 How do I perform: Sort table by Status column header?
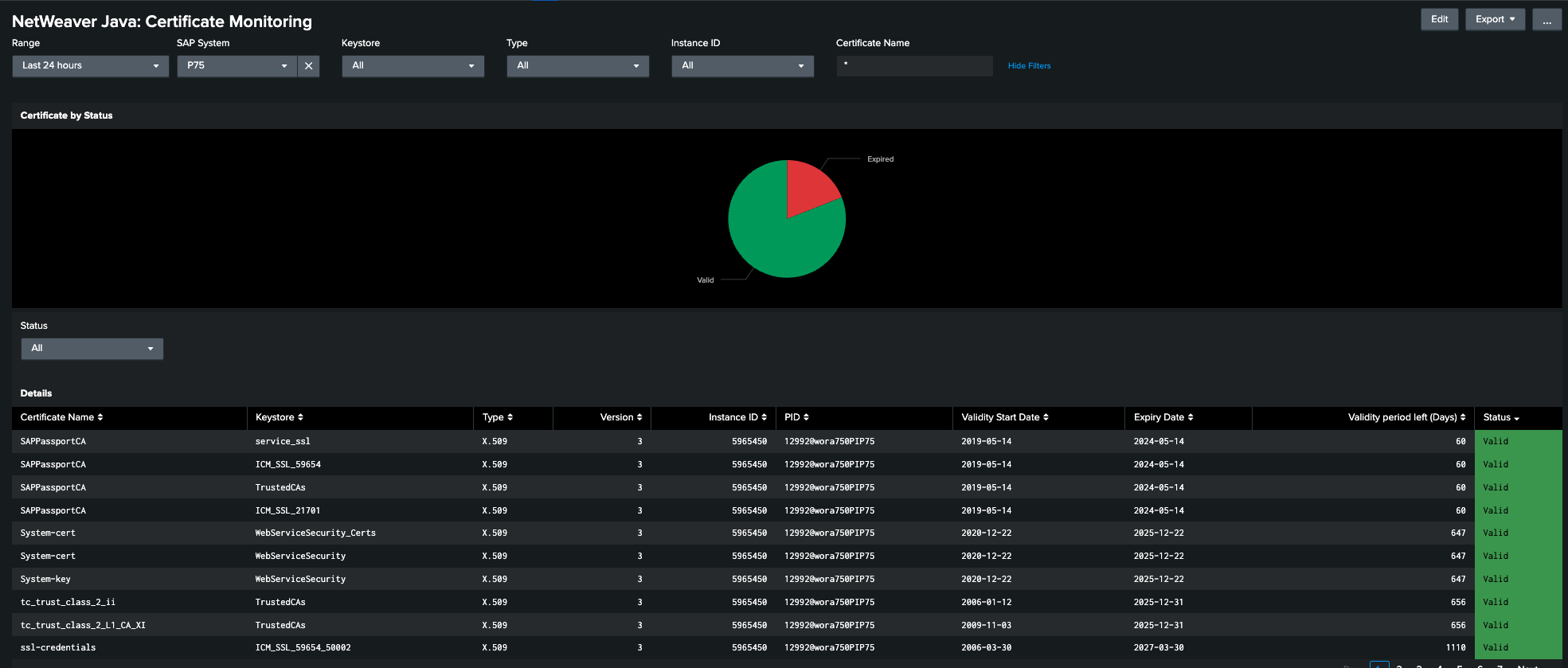tap(1500, 417)
